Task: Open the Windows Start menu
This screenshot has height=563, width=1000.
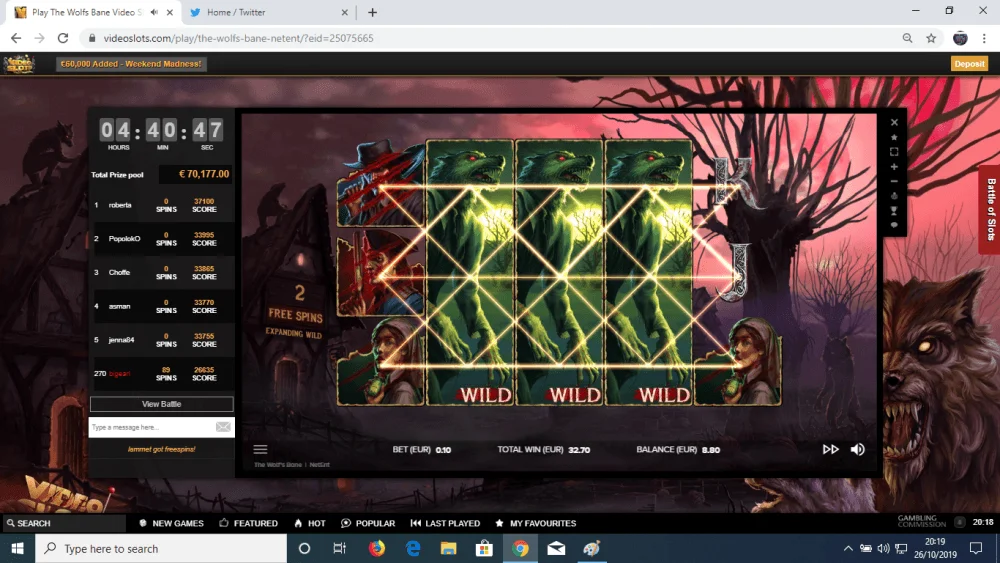Action: (17, 548)
